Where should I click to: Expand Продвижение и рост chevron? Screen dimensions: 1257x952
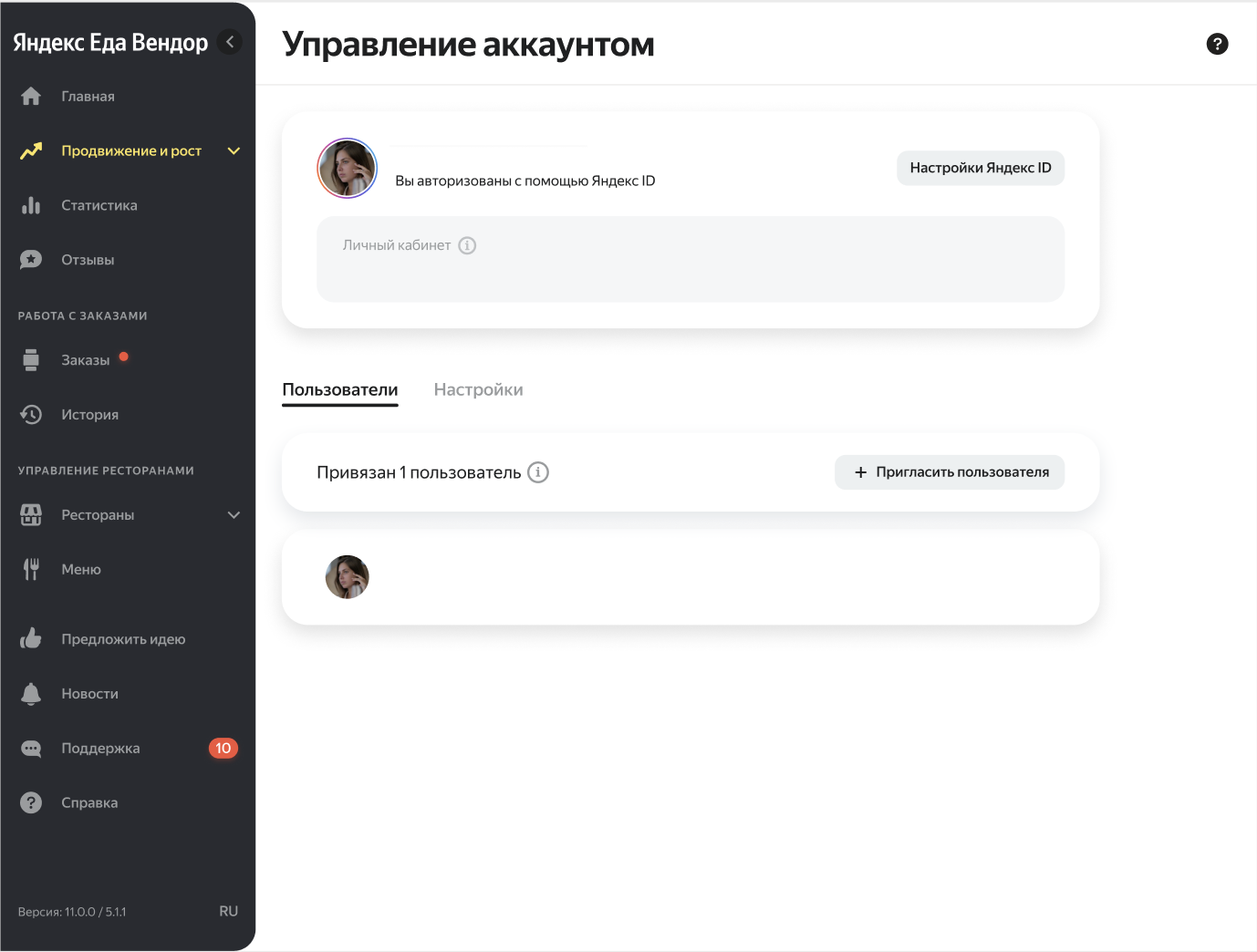pos(234,151)
